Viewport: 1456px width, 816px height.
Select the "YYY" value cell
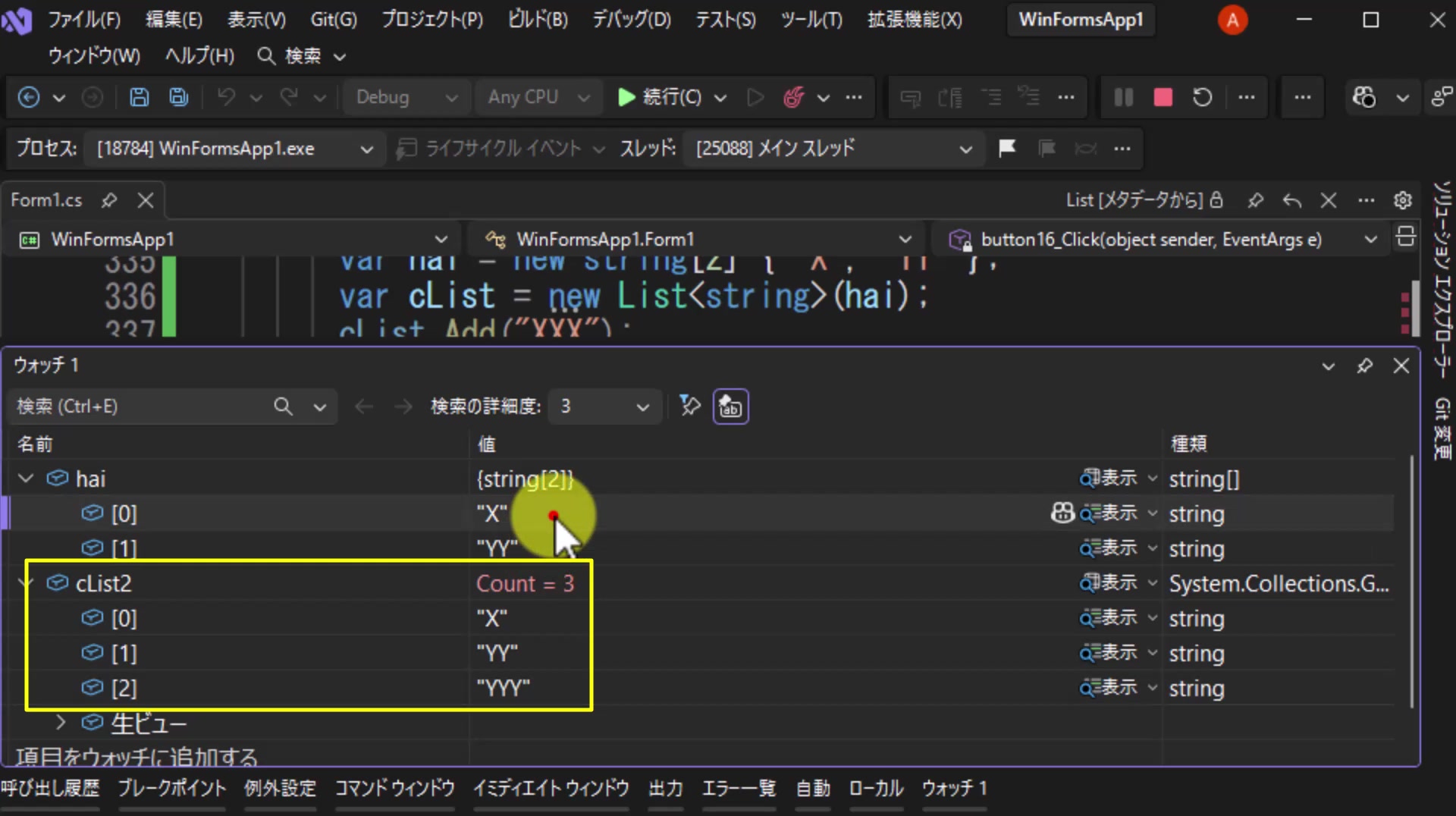tap(503, 688)
